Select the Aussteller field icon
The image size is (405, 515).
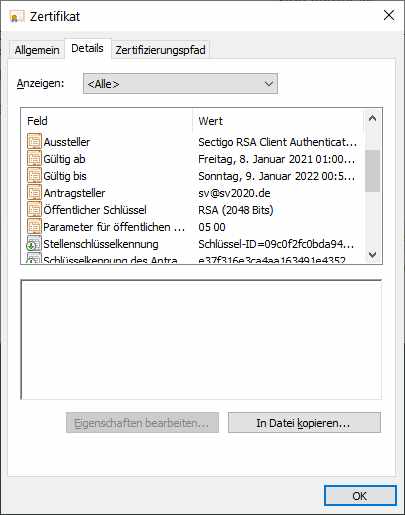(34, 142)
